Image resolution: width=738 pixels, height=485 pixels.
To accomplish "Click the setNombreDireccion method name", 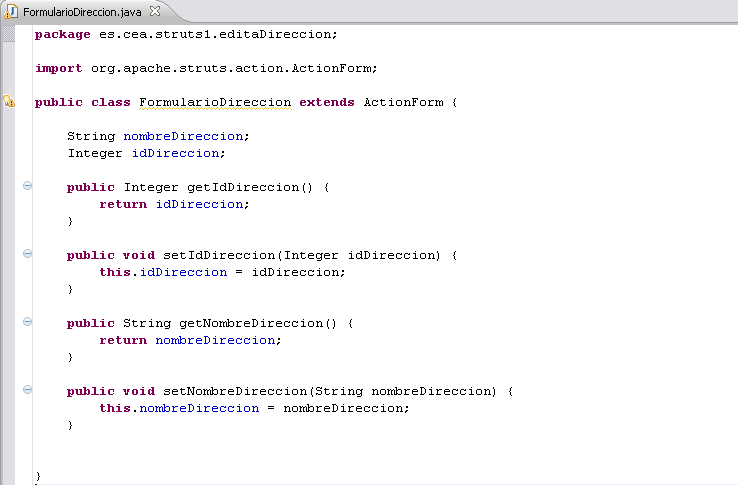I will pos(235,391).
